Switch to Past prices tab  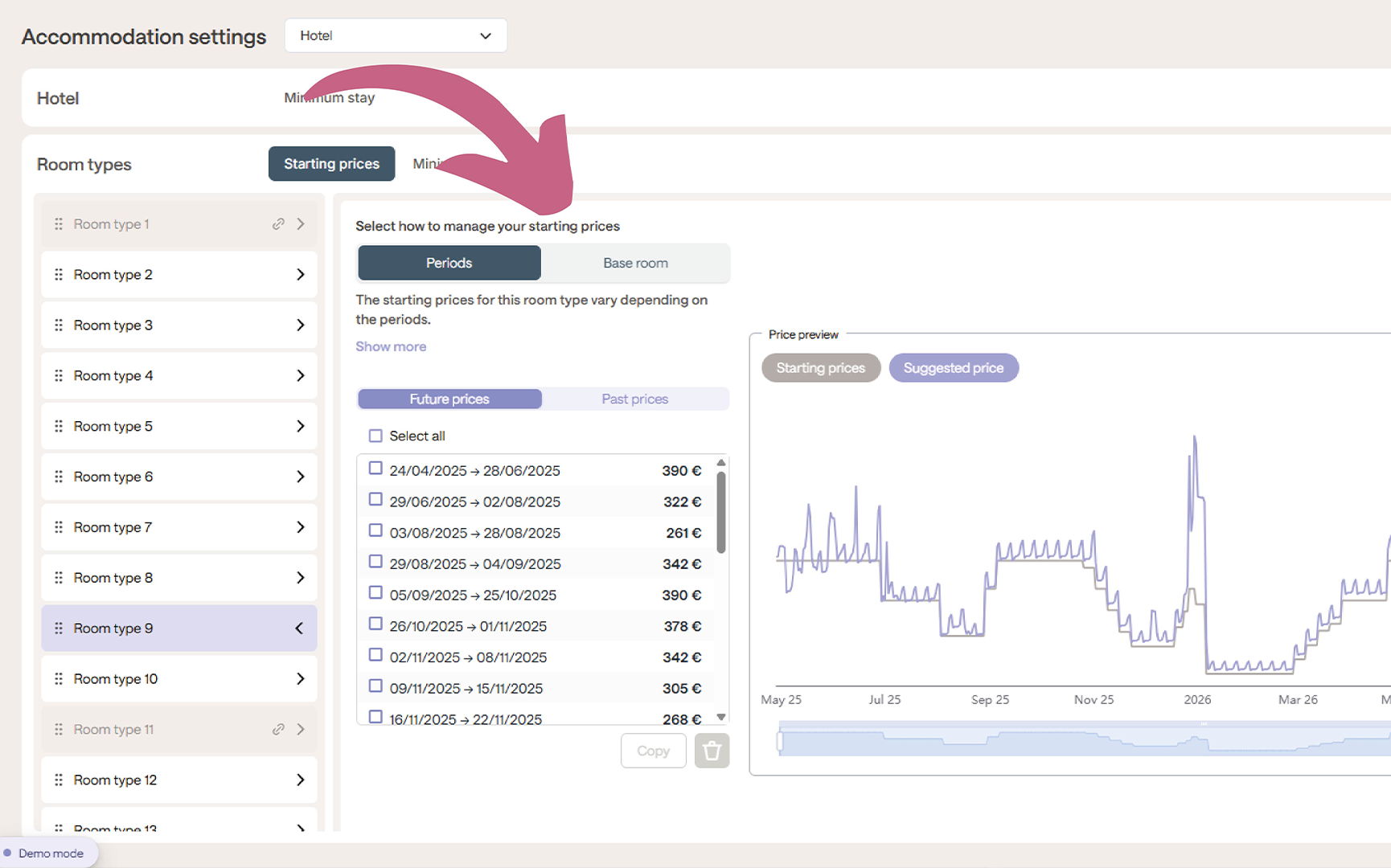(x=634, y=399)
